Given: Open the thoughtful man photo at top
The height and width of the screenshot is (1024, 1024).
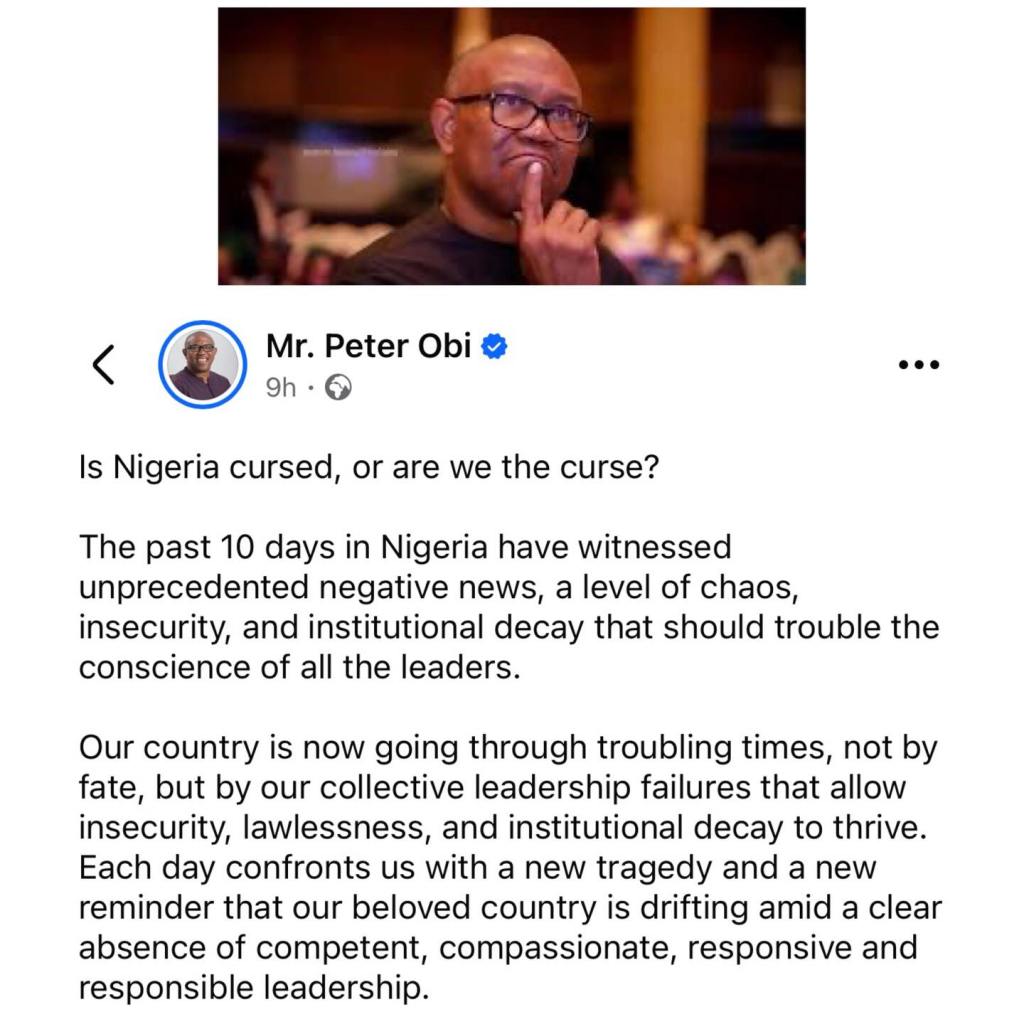Looking at the screenshot, I should (x=511, y=146).
